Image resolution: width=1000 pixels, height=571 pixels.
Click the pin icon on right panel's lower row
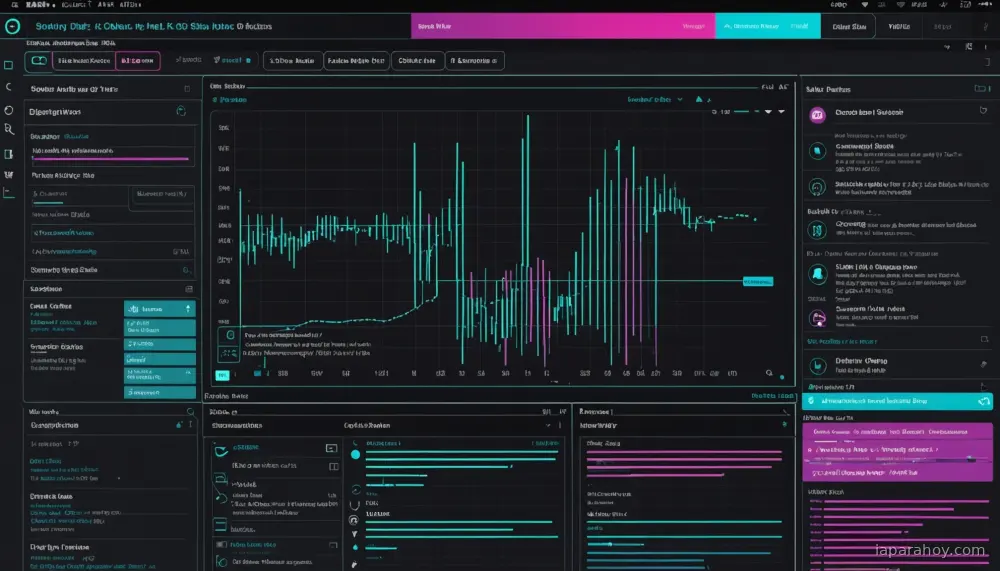coord(983,364)
